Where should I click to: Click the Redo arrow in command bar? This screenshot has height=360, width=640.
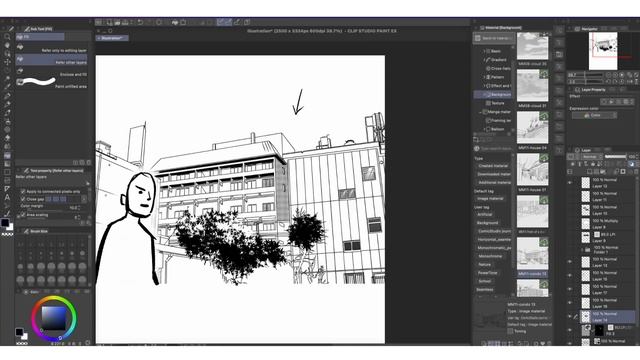[149, 22]
